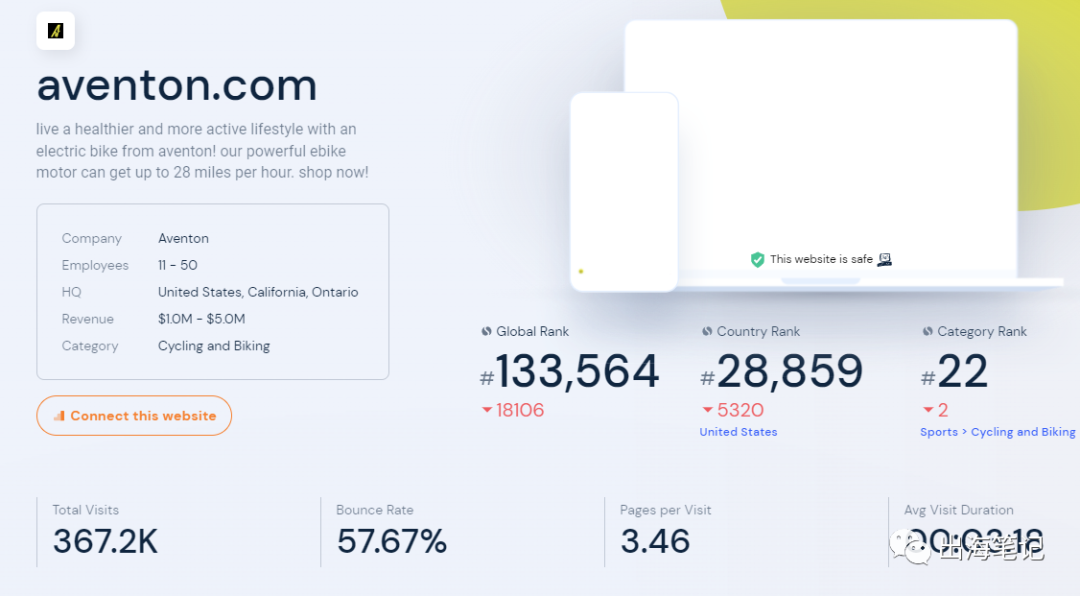Click the Global Rank globe icon
1080x596 pixels.
486,331
